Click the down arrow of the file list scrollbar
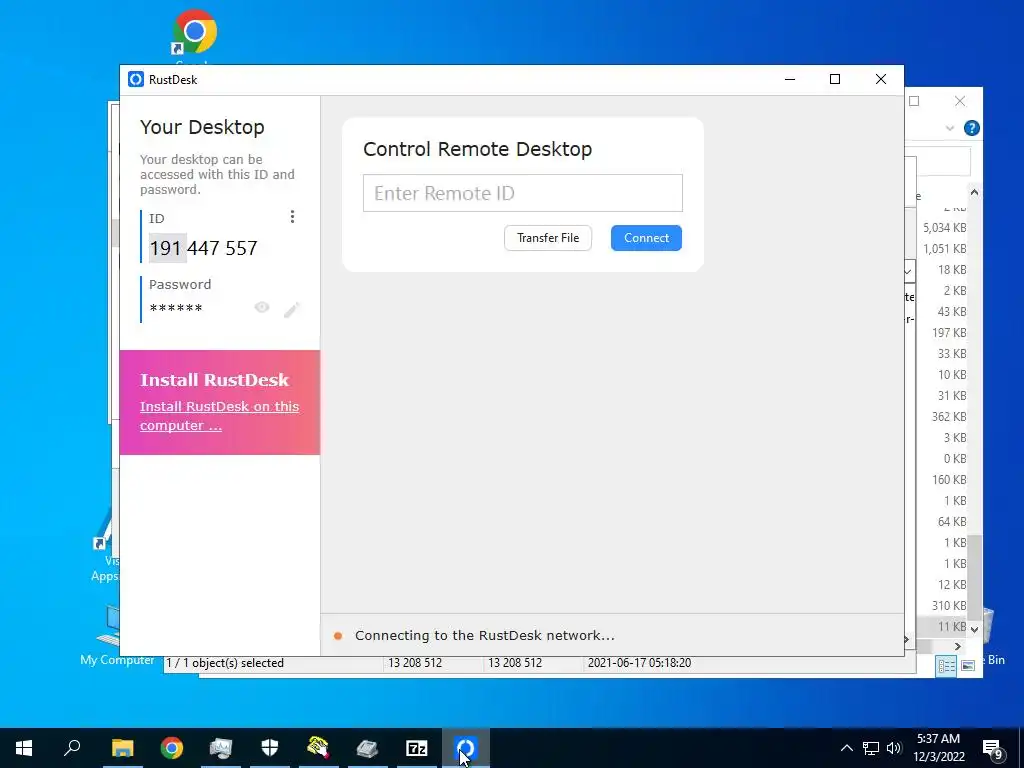Image resolution: width=1024 pixels, height=768 pixels. (974, 630)
